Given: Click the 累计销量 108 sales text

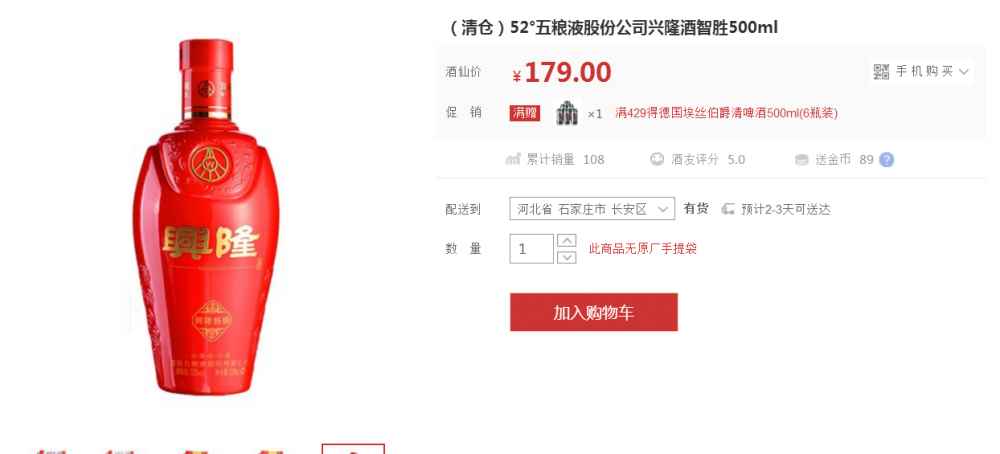Looking at the screenshot, I should pyautogui.click(x=565, y=159).
